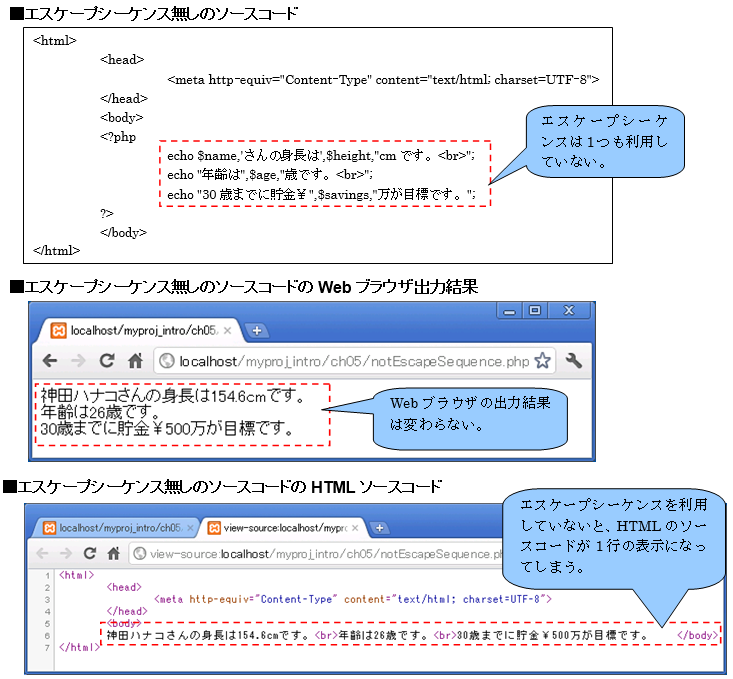The width and height of the screenshot is (733, 679).
Task: Bookmark the page with the star icon
Action: pos(543,361)
